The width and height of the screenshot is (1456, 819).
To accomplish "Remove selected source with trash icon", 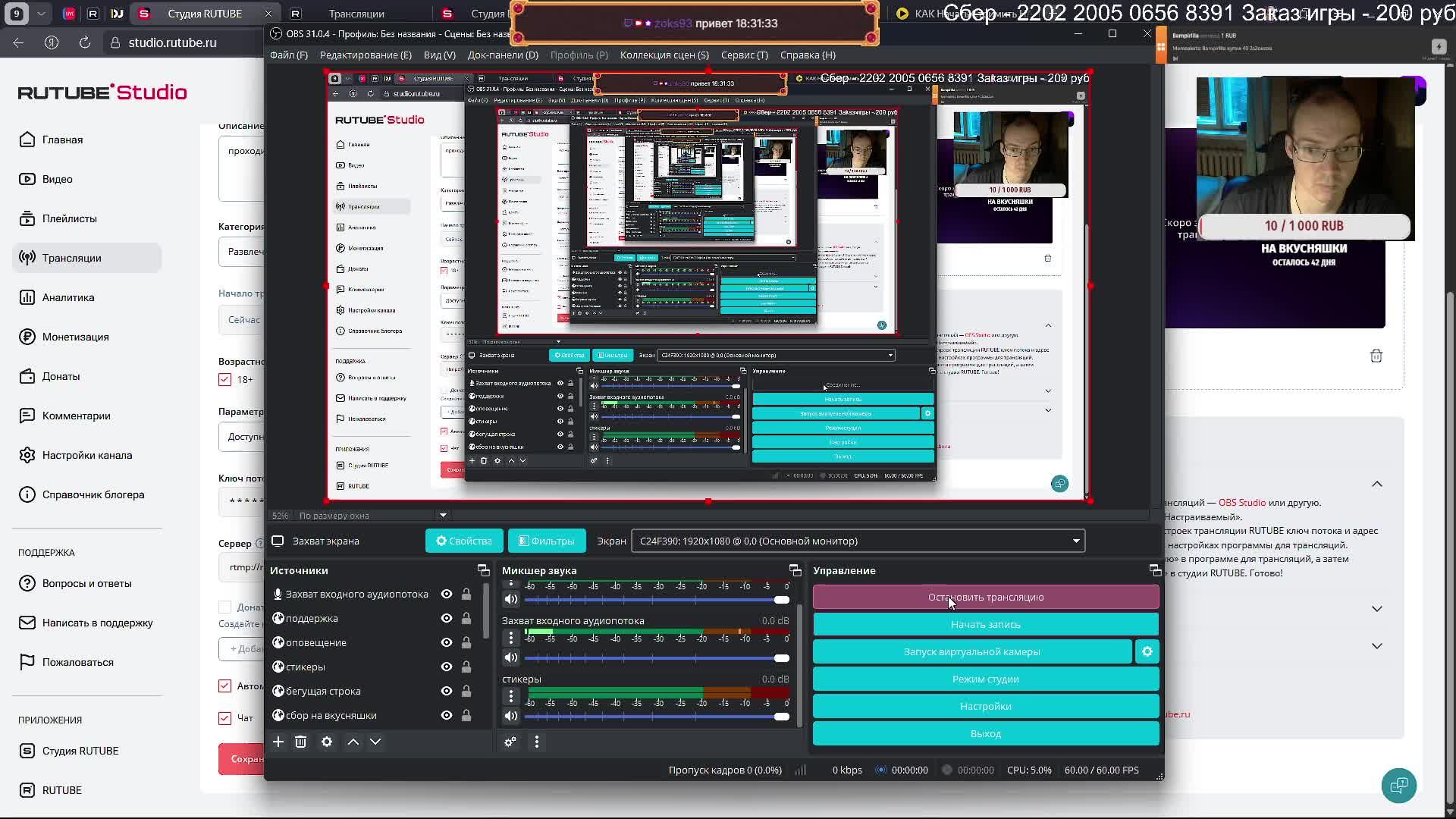I will 301,742.
